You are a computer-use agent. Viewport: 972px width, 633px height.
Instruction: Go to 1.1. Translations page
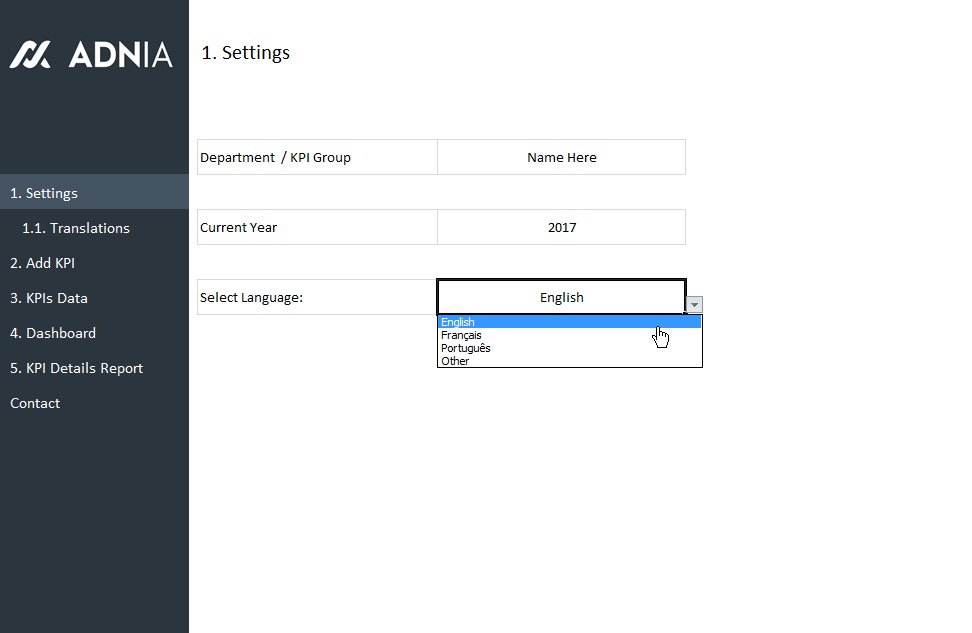(x=76, y=228)
